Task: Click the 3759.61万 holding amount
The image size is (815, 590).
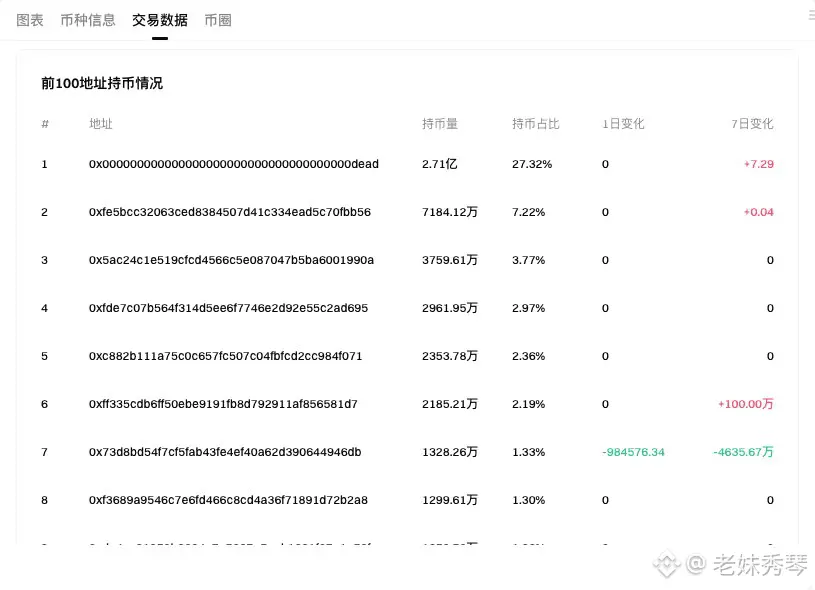Action: pyautogui.click(x=450, y=260)
